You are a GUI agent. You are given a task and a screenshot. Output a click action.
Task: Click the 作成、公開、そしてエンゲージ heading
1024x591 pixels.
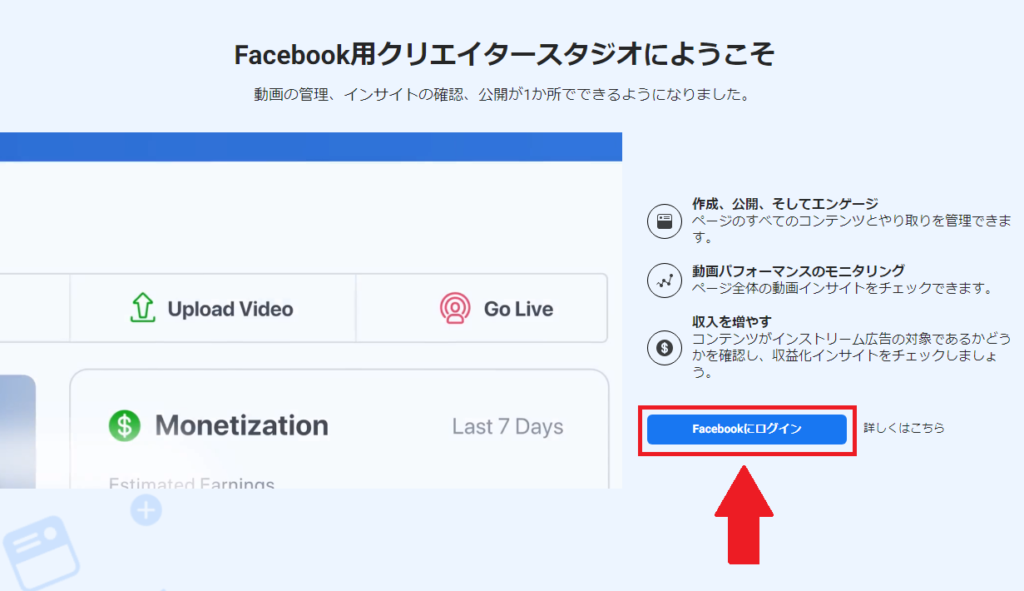[x=785, y=204]
